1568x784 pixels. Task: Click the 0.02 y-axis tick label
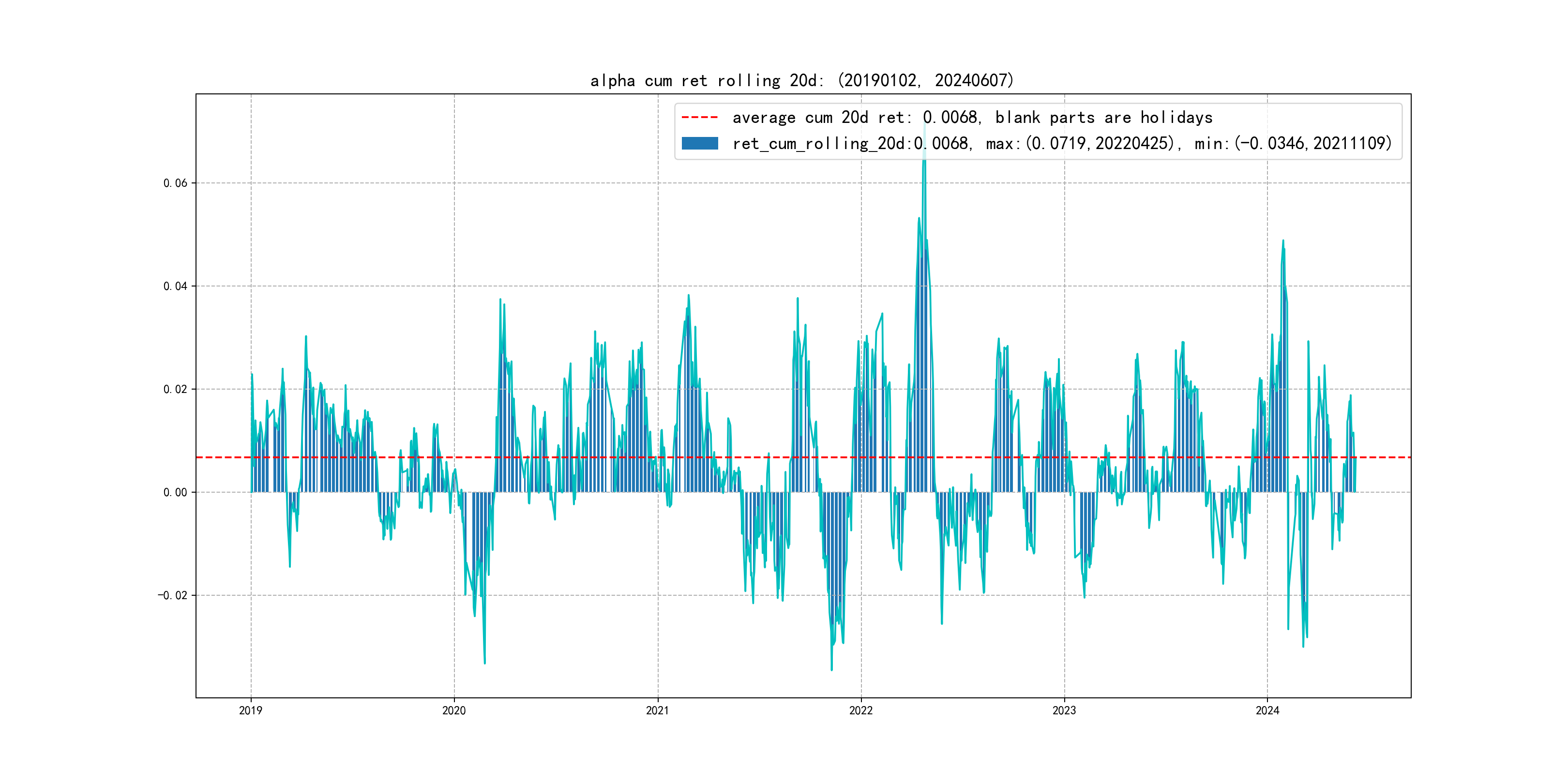(175, 390)
